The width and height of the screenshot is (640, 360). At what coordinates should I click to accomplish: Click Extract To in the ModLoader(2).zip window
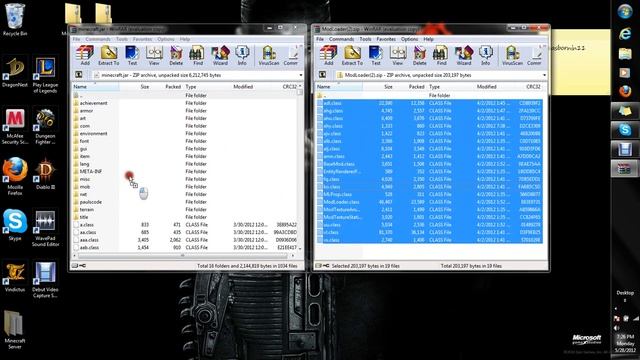(x=352, y=56)
